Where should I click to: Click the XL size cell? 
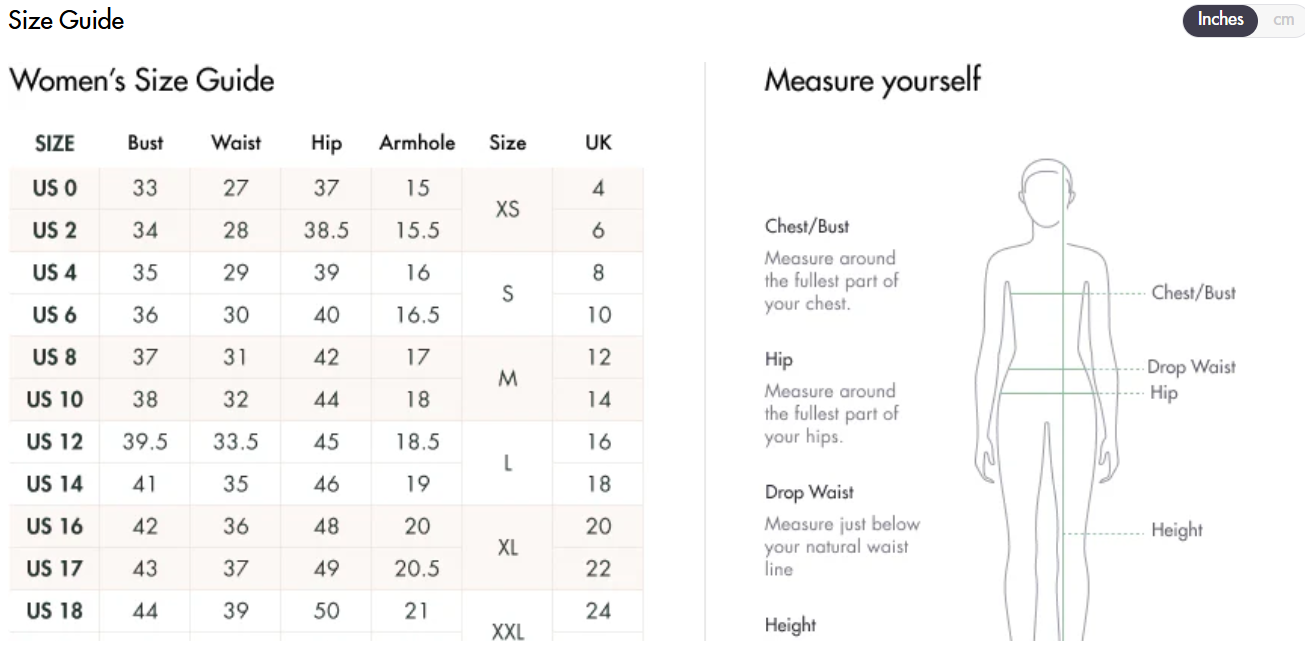click(x=507, y=547)
